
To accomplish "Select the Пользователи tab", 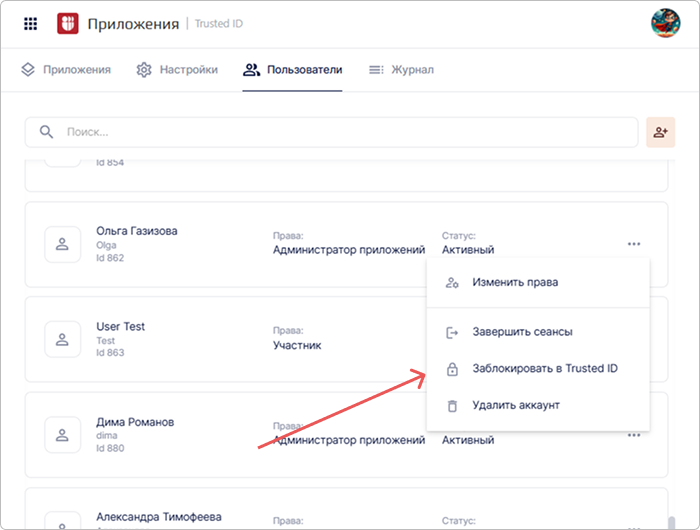I will (x=292, y=70).
